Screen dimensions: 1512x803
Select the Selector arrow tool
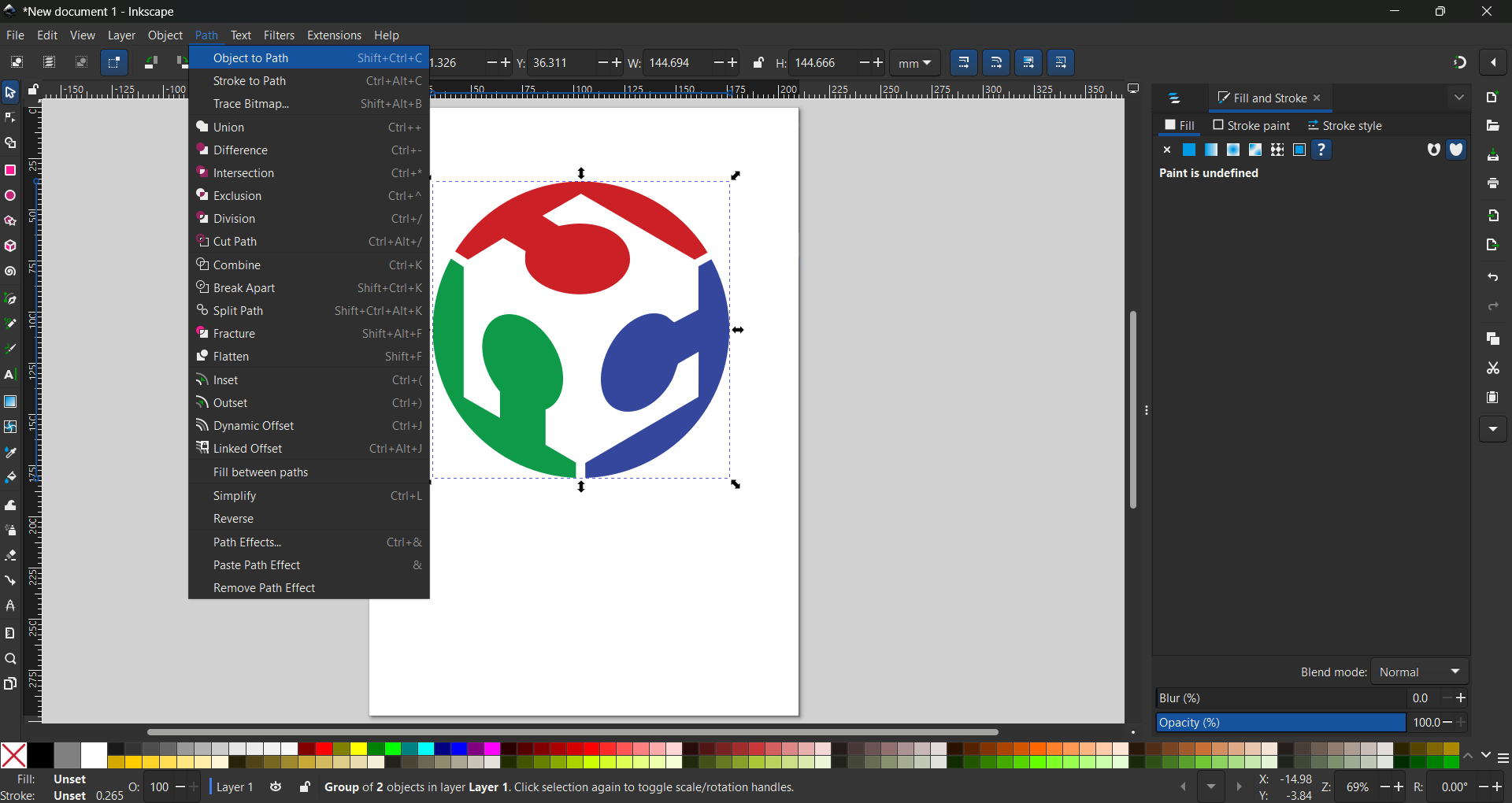tap(10, 92)
